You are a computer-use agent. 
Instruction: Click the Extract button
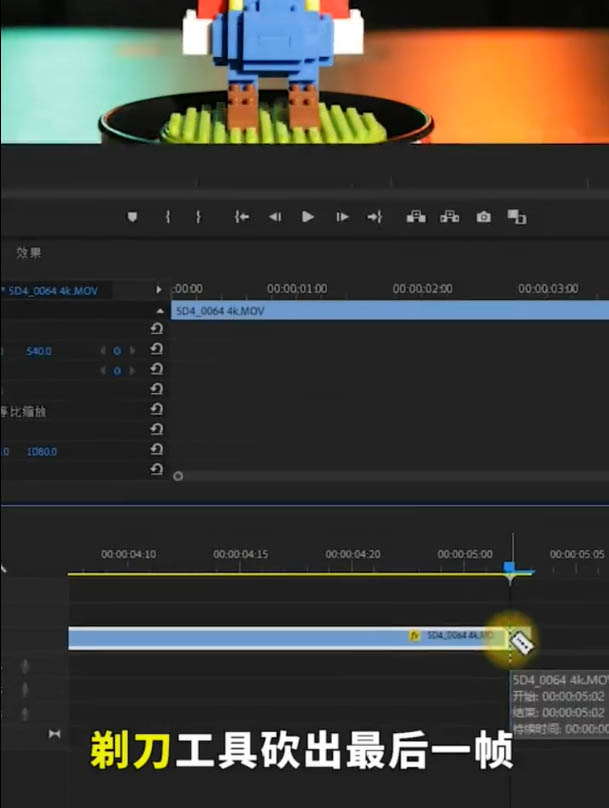(x=450, y=217)
